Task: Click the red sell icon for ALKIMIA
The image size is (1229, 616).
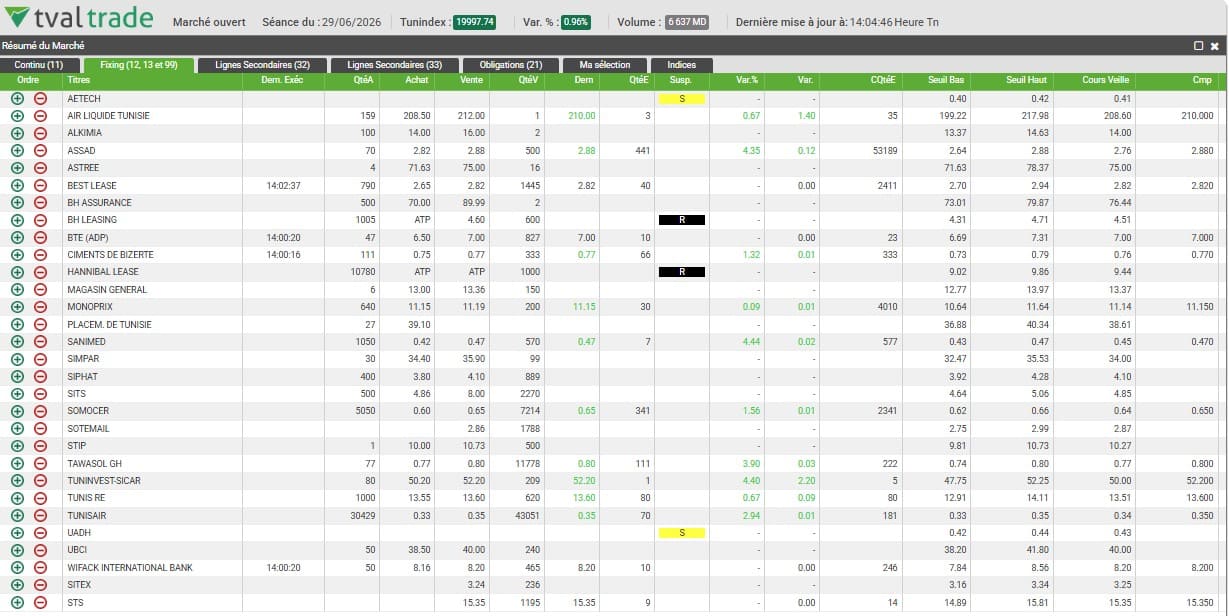Action: pos(40,133)
